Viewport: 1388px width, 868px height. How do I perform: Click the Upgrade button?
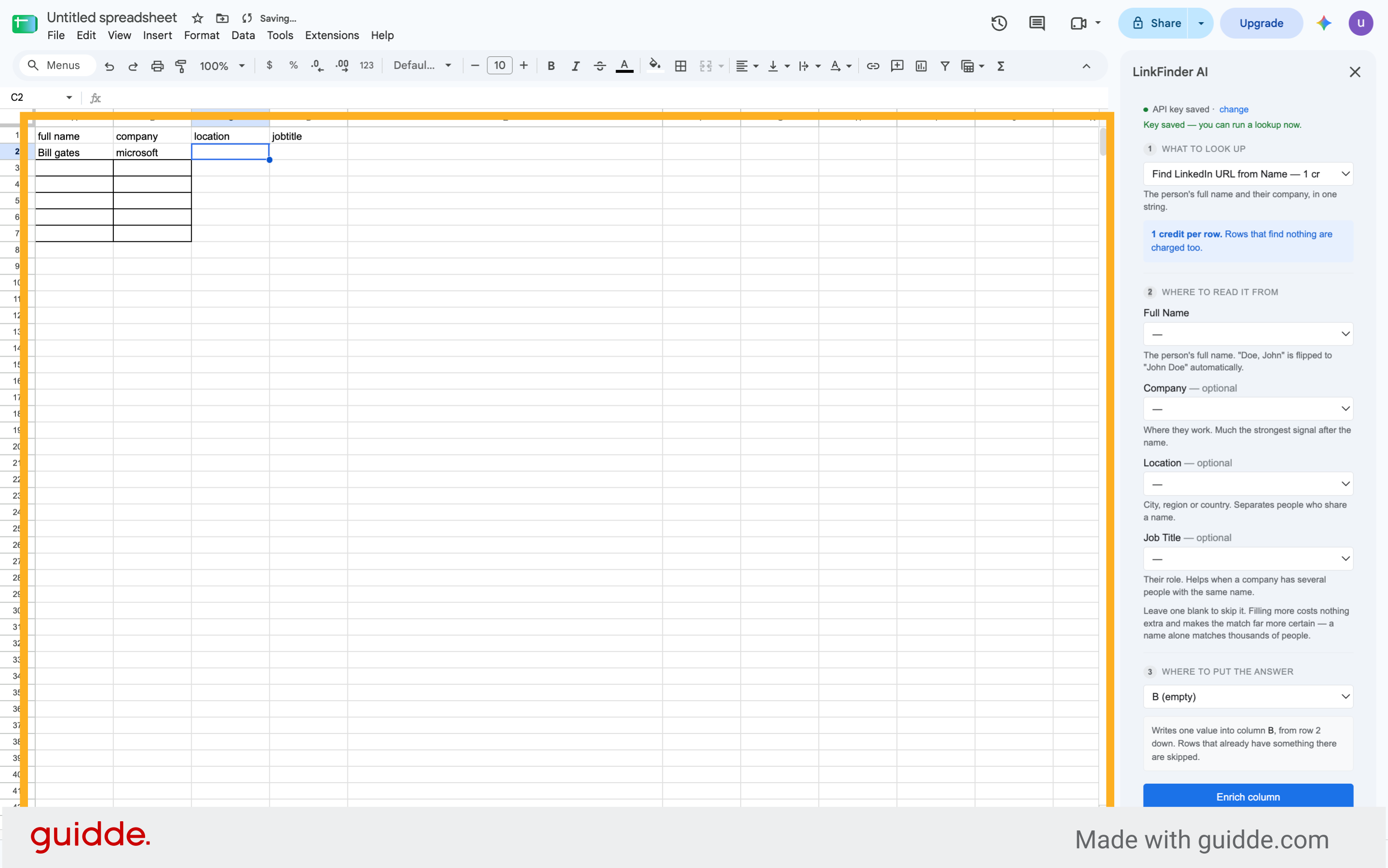(x=1261, y=24)
